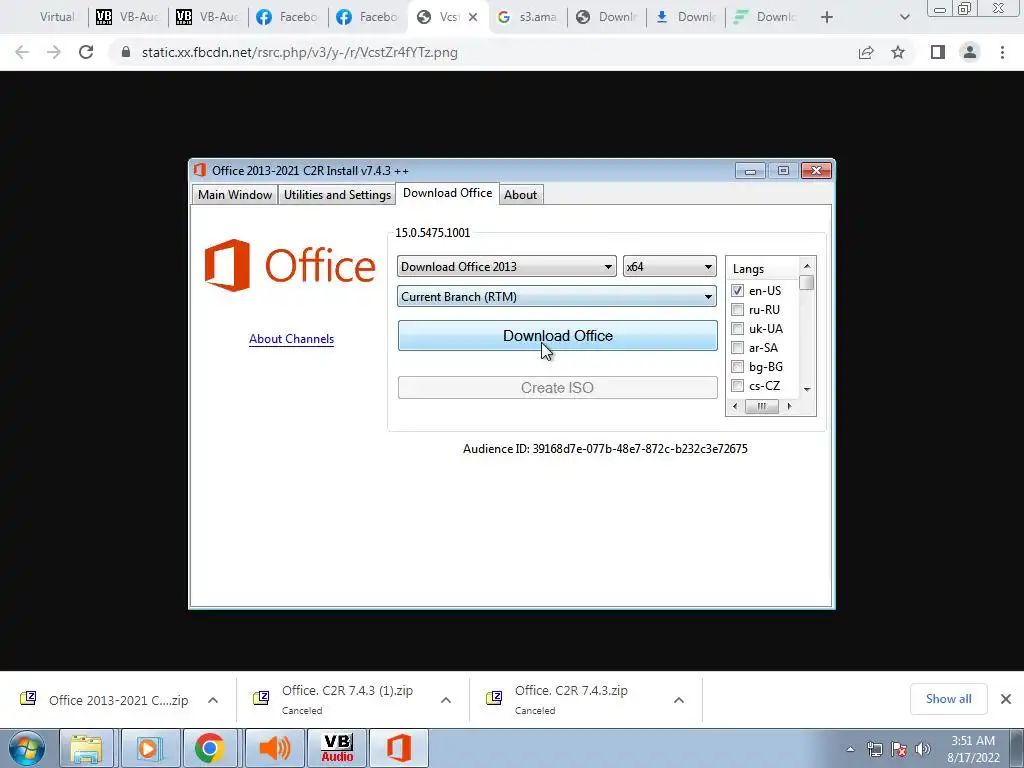Switch to the s3.ama Google tab
This screenshot has height=768, width=1024.
pyautogui.click(x=527, y=17)
